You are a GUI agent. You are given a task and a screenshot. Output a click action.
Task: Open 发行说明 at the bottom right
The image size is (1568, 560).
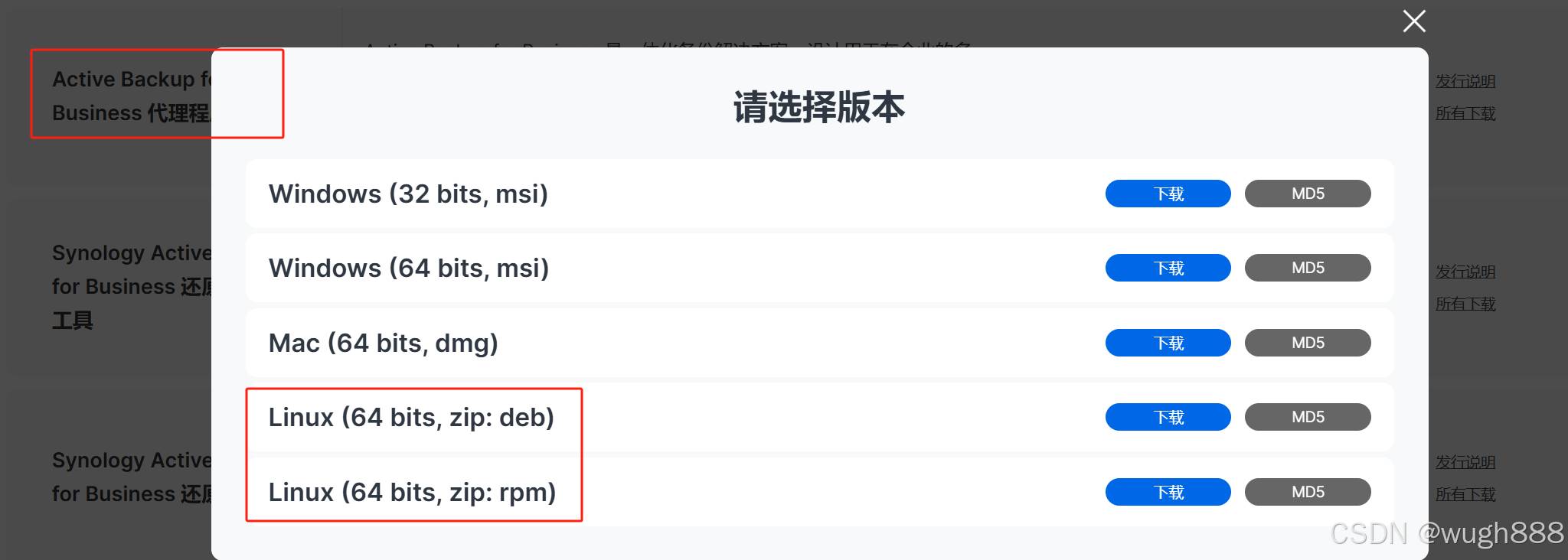pyautogui.click(x=1465, y=462)
